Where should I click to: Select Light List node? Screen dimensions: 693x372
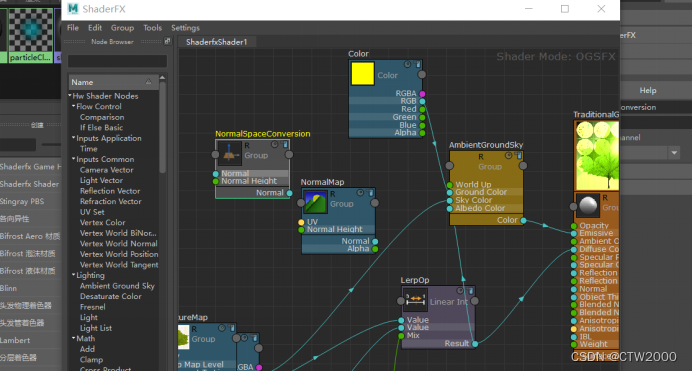pyautogui.click(x=95, y=328)
